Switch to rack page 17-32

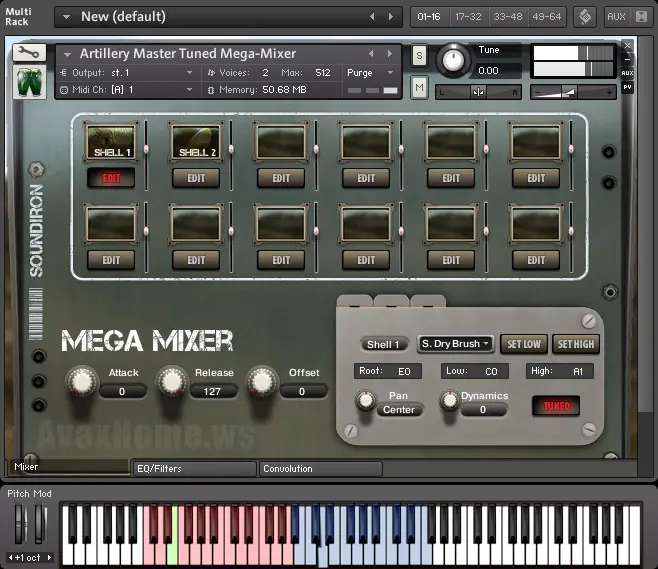(x=468, y=17)
